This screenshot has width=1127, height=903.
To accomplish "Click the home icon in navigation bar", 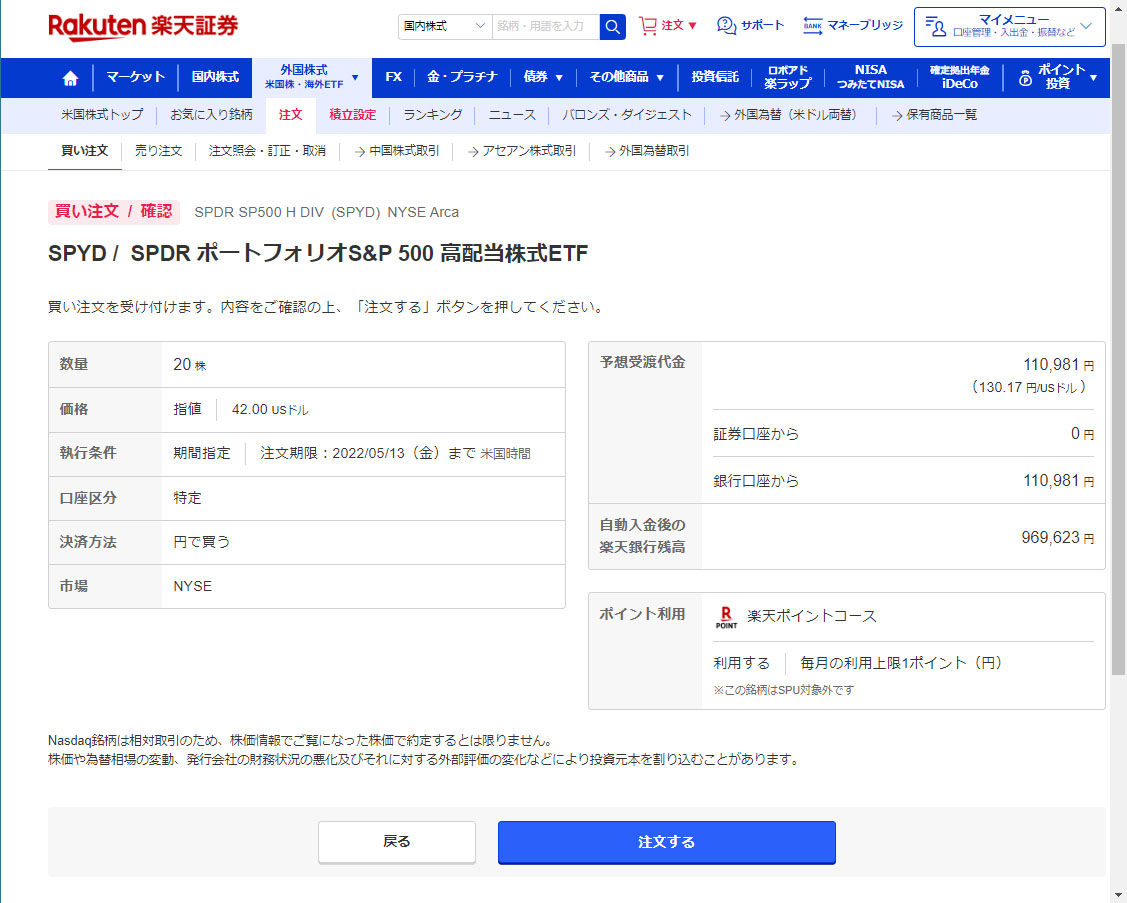I will tap(70, 78).
